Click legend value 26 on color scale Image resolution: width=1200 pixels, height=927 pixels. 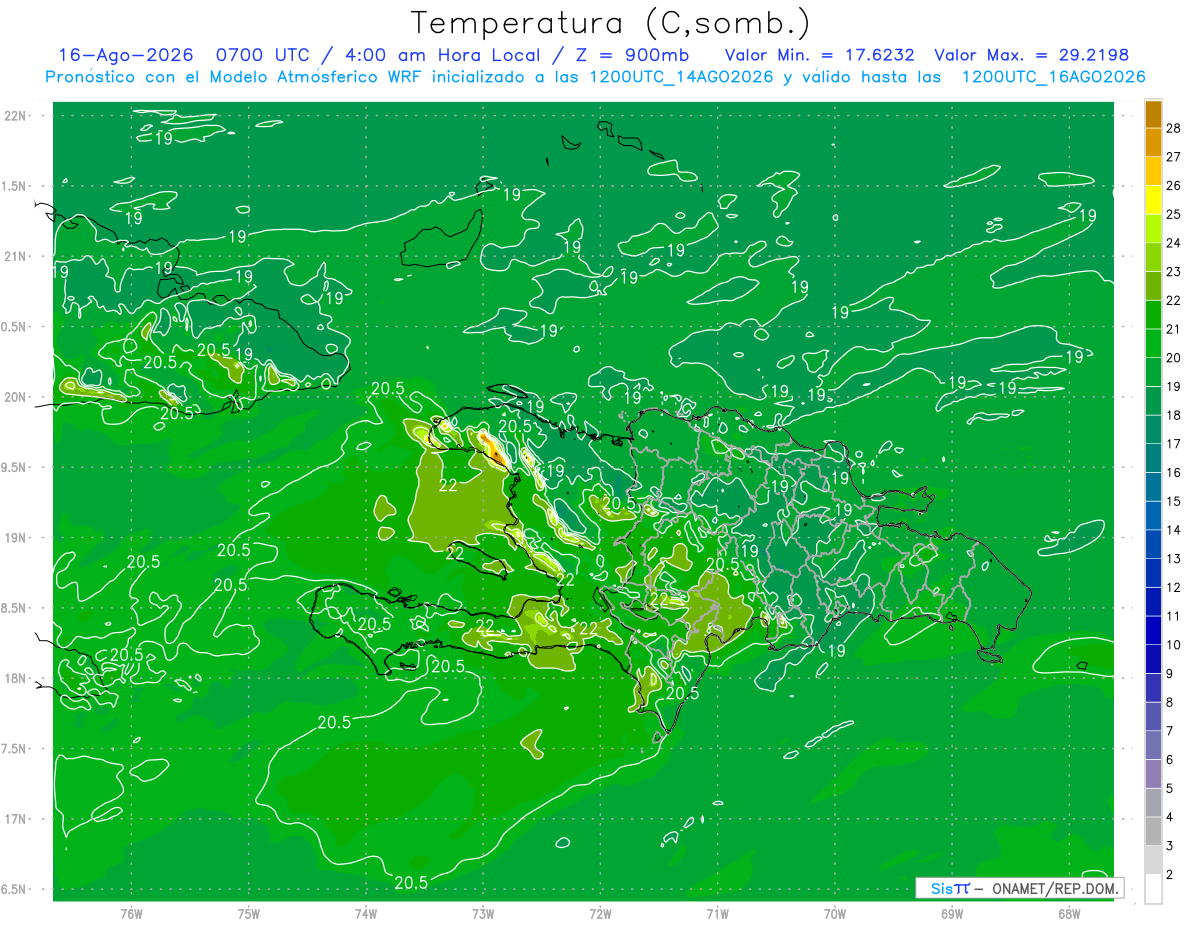coord(1174,185)
